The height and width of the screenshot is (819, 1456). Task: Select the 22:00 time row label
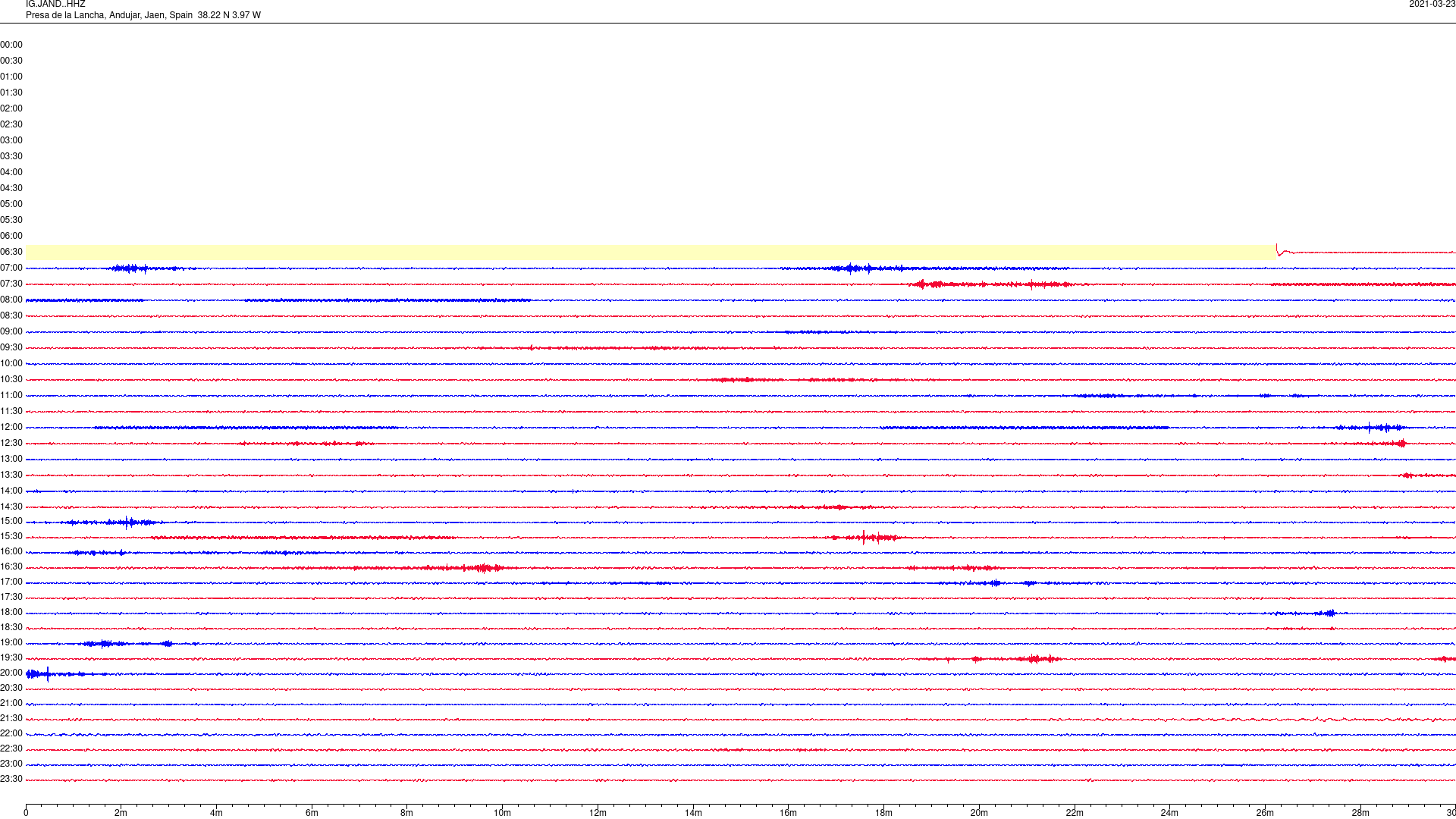pyautogui.click(x=11, y=733)
